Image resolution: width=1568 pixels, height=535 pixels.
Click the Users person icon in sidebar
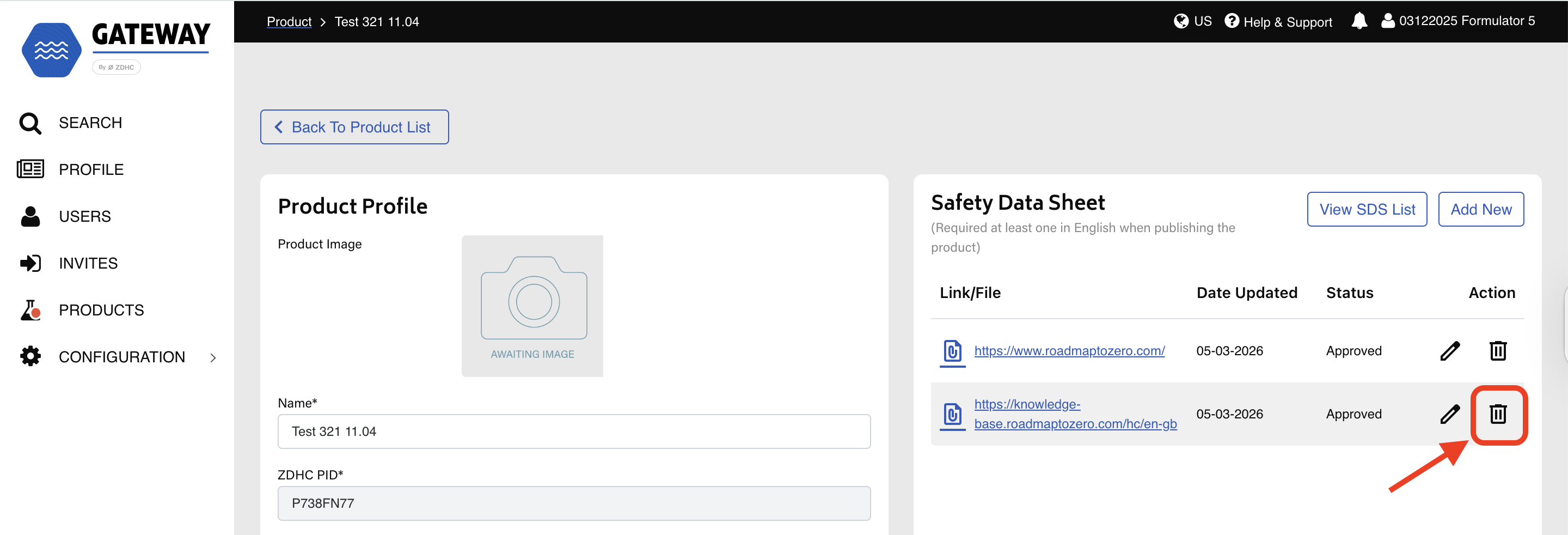(29, 216)
